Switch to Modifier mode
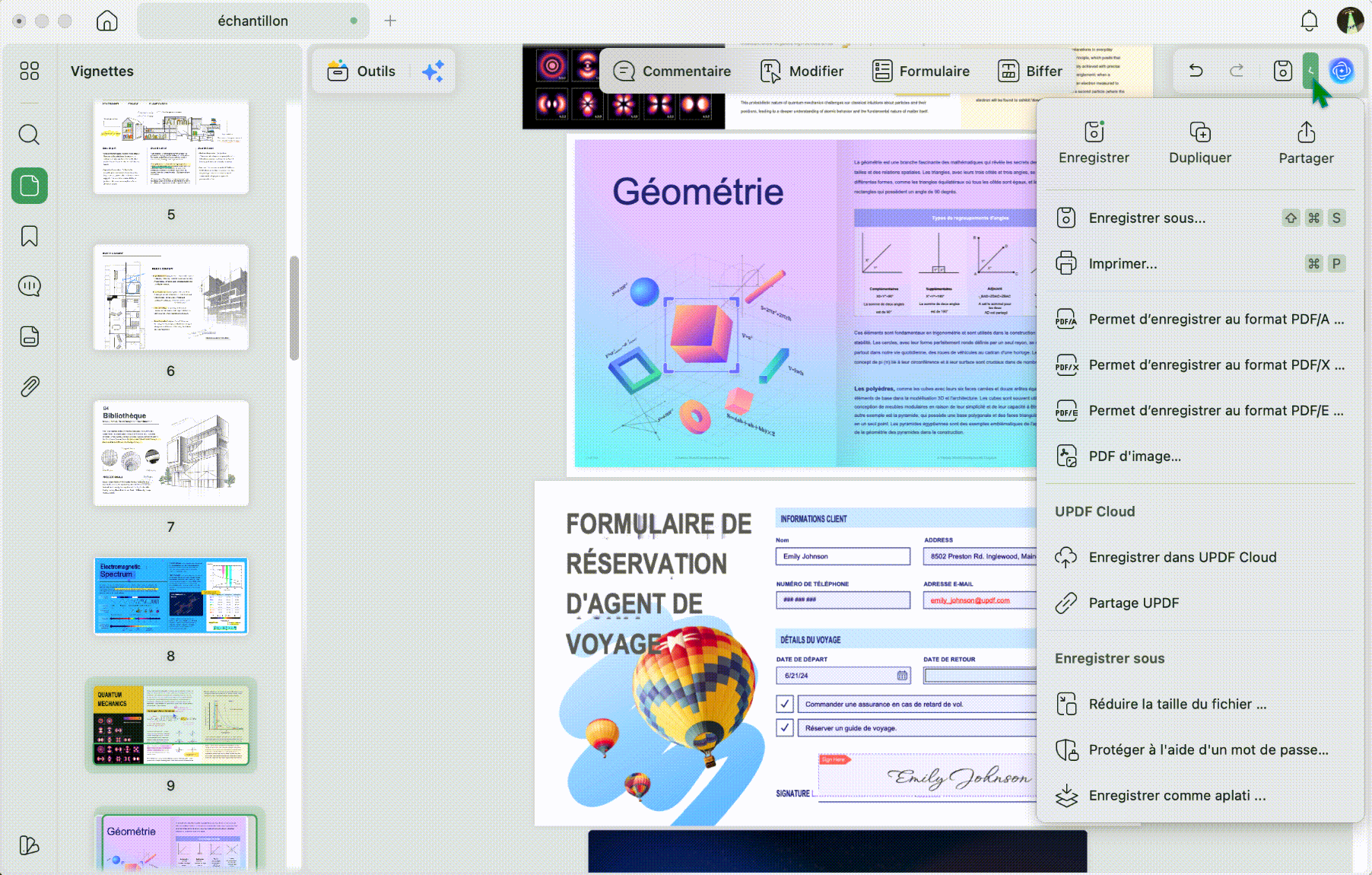 point(802,72)
